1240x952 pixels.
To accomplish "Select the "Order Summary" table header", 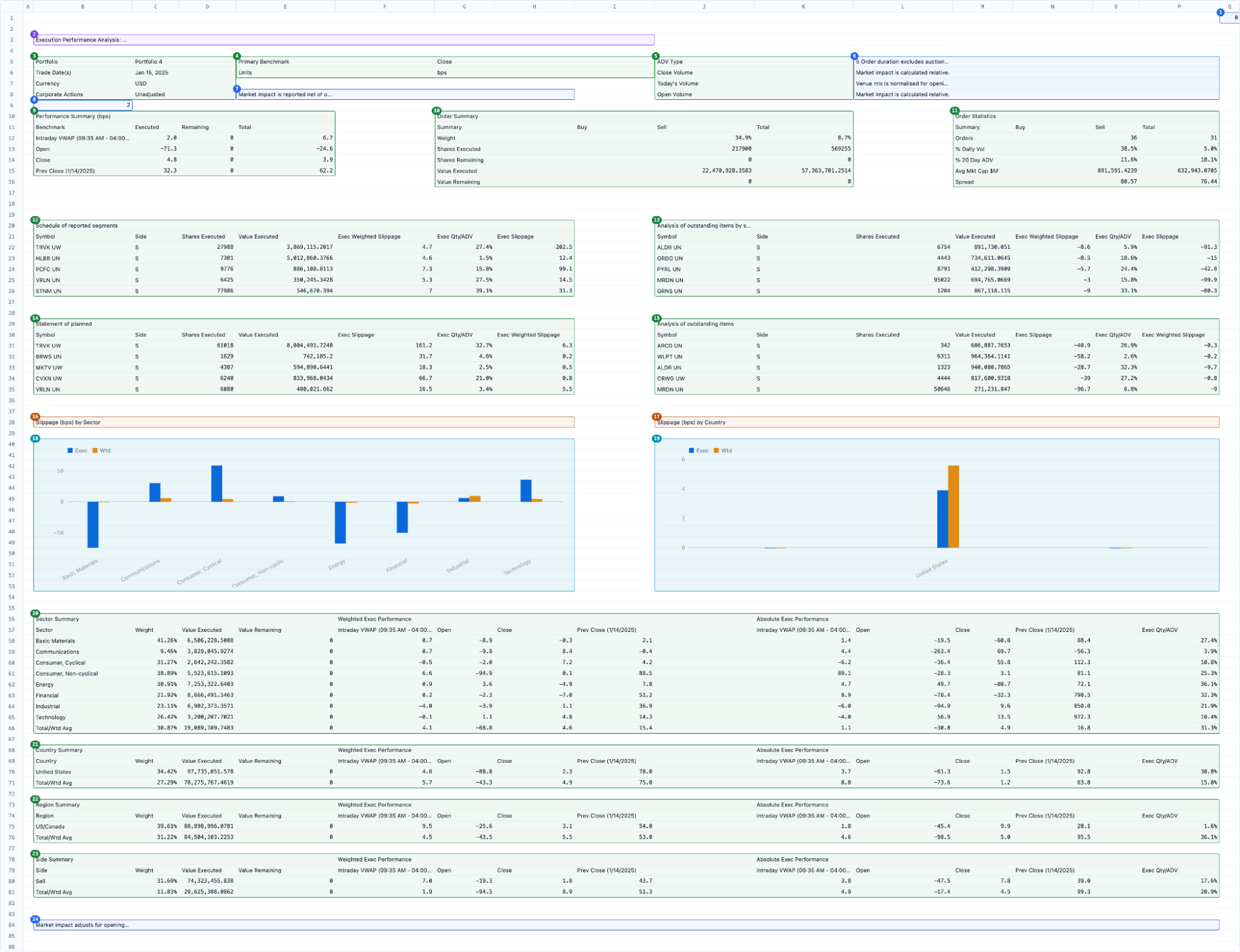I will (644, 117).
